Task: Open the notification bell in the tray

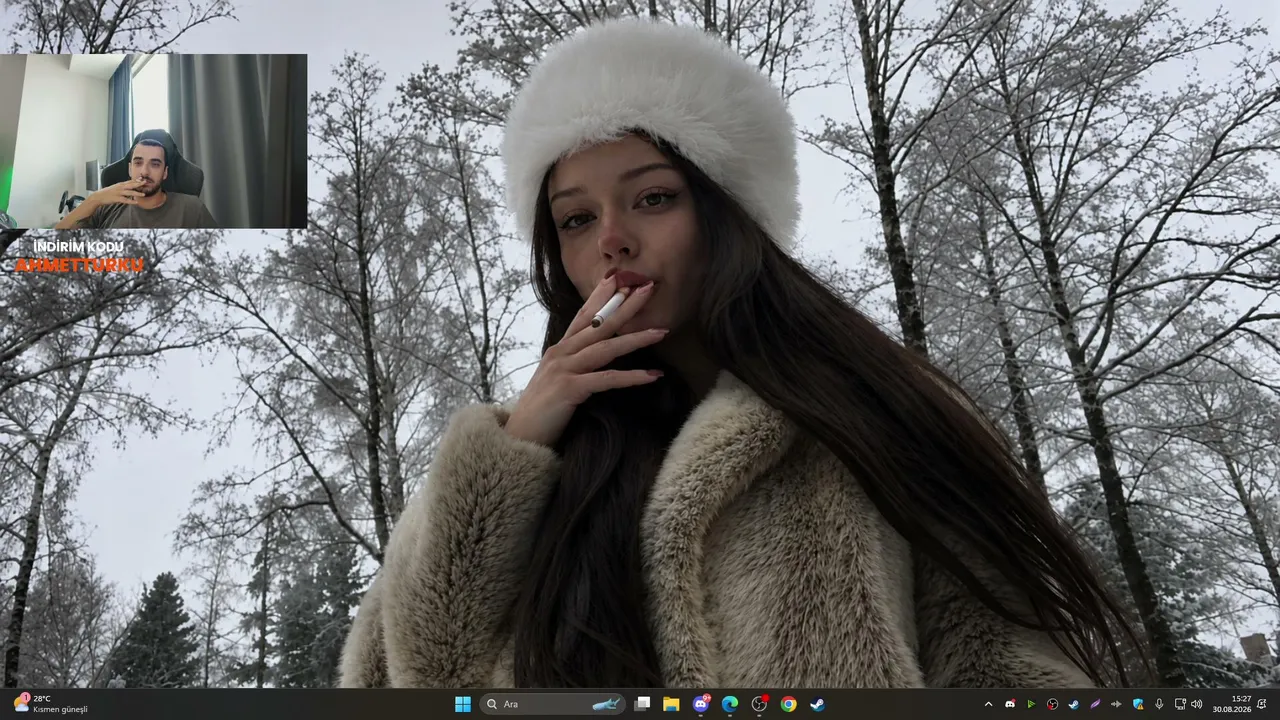Action: [x=1262, y=704]
